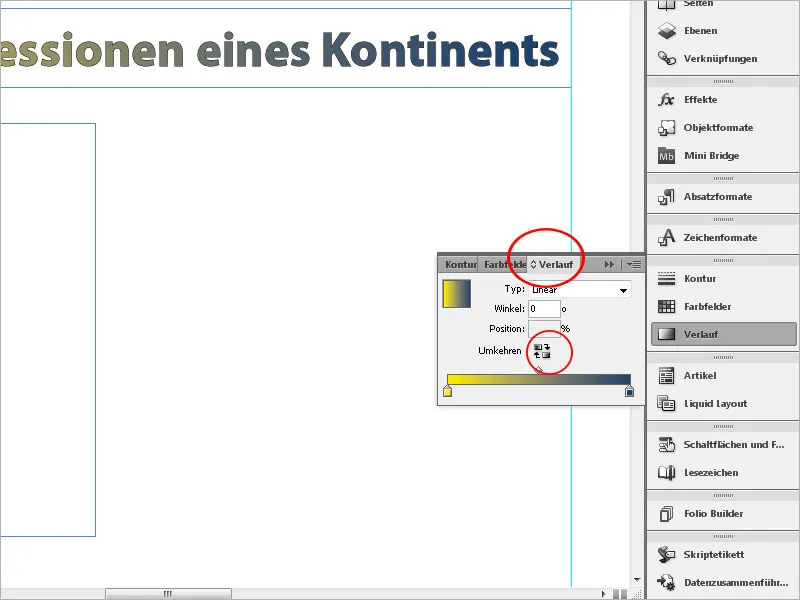Image resolution: width=800 pixels, height=600 pixels.
Task: Switch to the Kontur tab in floating panel
Action: point(460,264)
